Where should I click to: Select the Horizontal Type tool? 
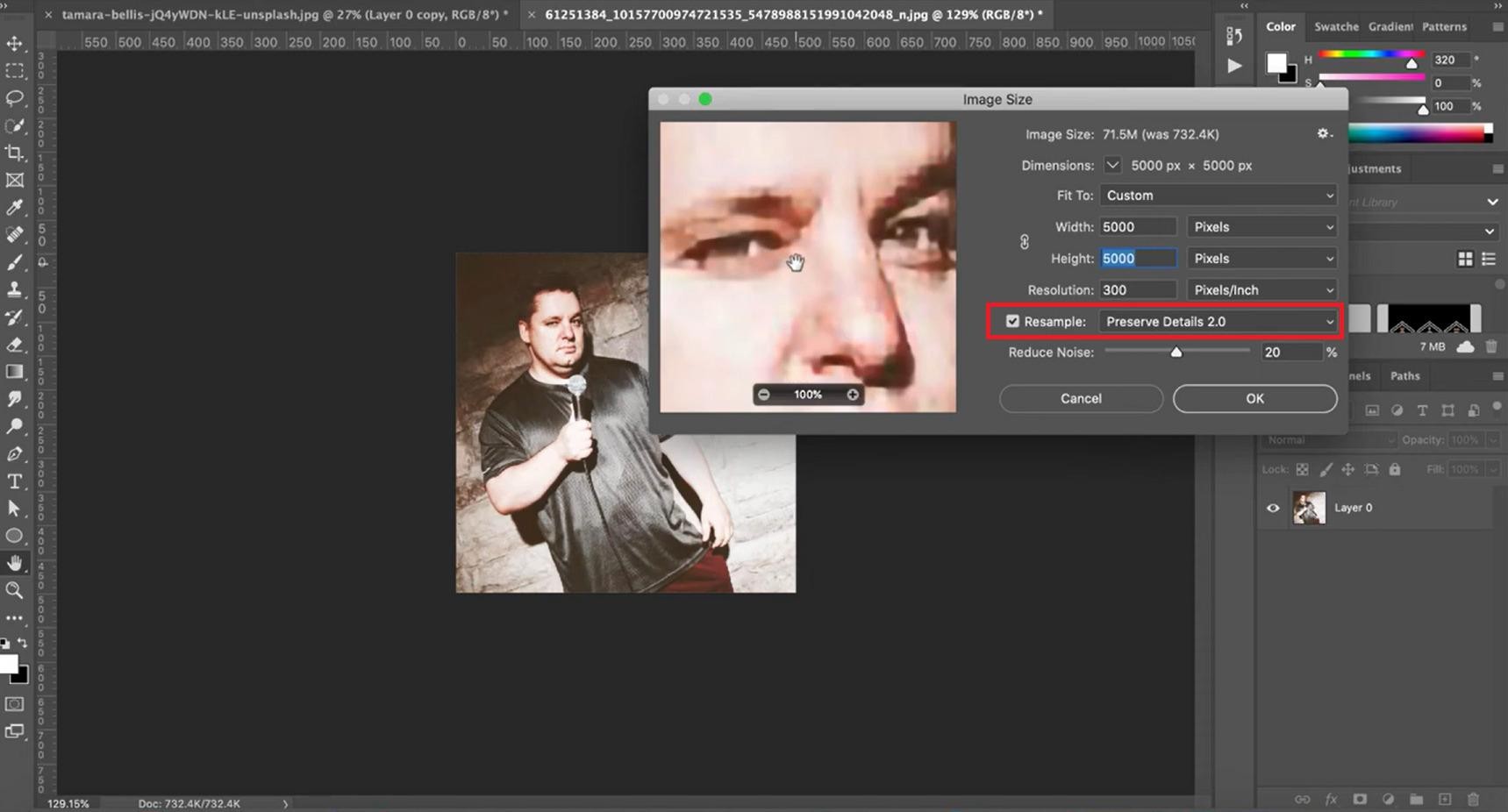tap(15, 481)
